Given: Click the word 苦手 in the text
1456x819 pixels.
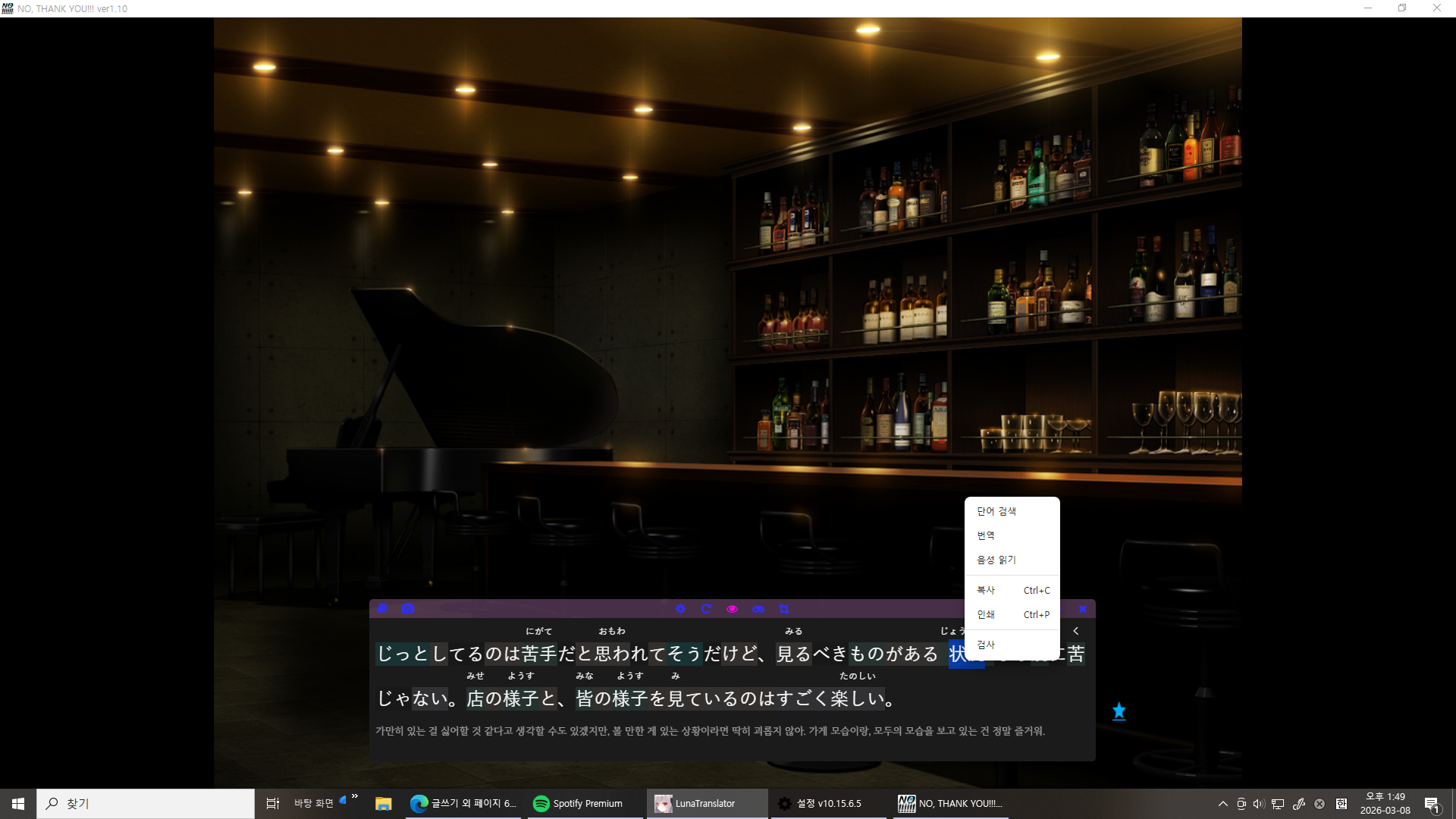Looking at the screenshot, I should click(x=539, y=654).
